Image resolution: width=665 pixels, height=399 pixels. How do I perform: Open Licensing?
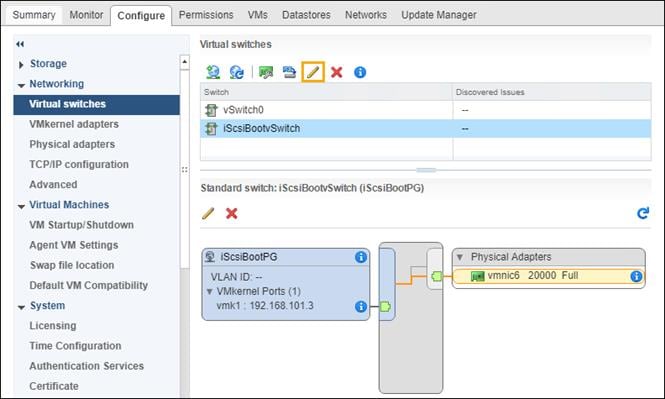coord(53,326)
